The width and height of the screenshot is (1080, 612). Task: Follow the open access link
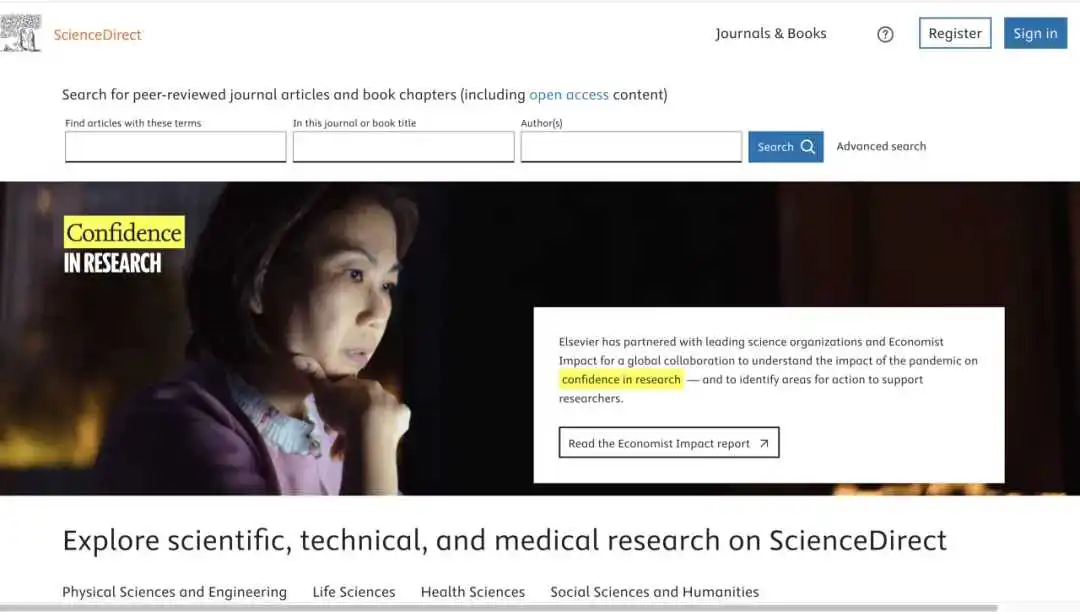click(x=569, y=94)
